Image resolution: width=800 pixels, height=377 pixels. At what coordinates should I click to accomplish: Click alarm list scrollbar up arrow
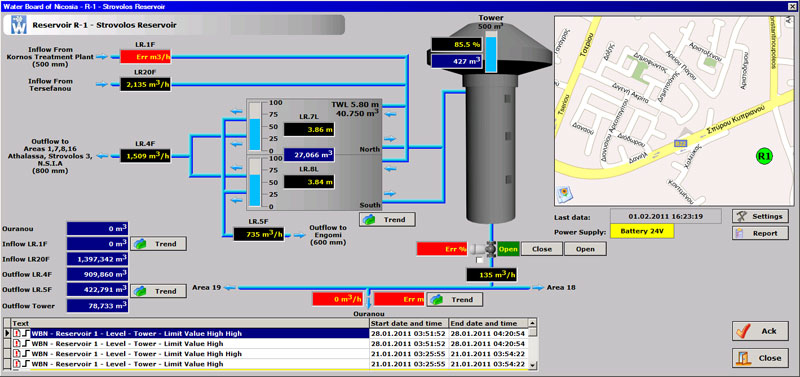pos(533,323)
